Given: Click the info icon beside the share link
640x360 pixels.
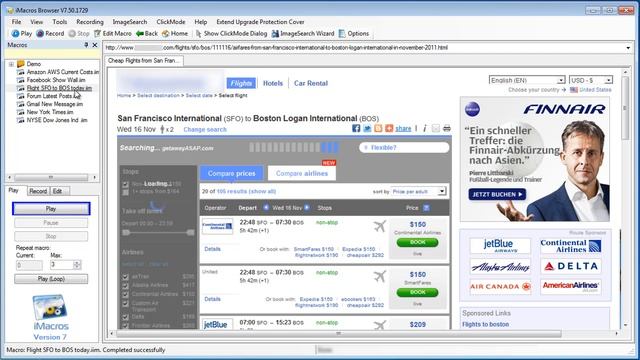Looking at the screenshot, I should tap(424, 128).
